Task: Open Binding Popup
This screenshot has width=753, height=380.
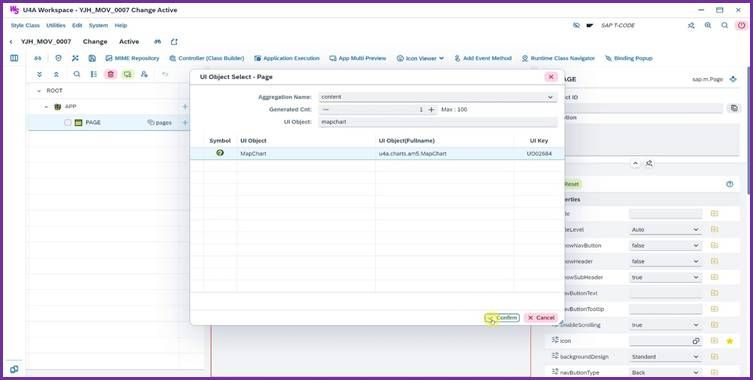Action: point(629,58)
